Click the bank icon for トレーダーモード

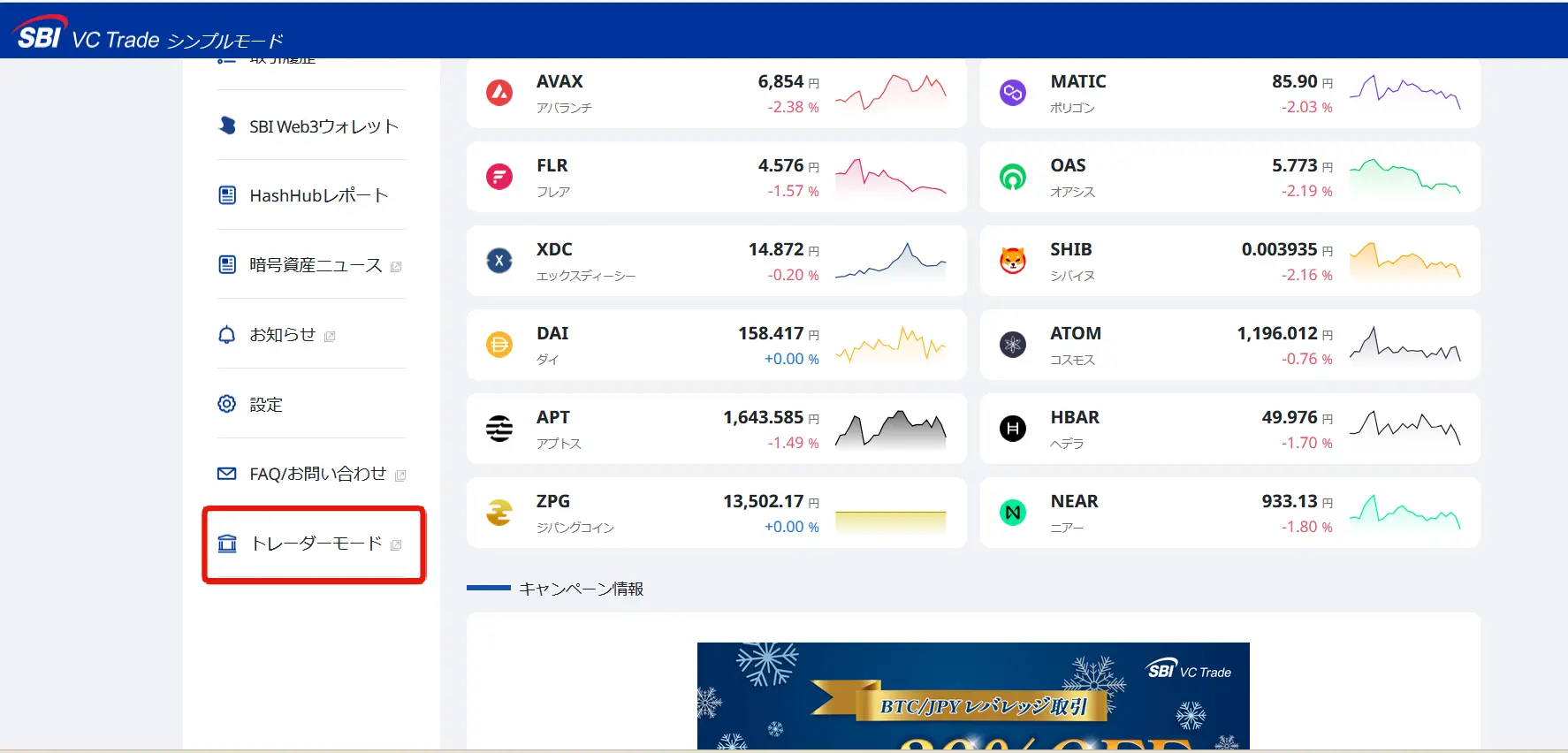(227, 544)
